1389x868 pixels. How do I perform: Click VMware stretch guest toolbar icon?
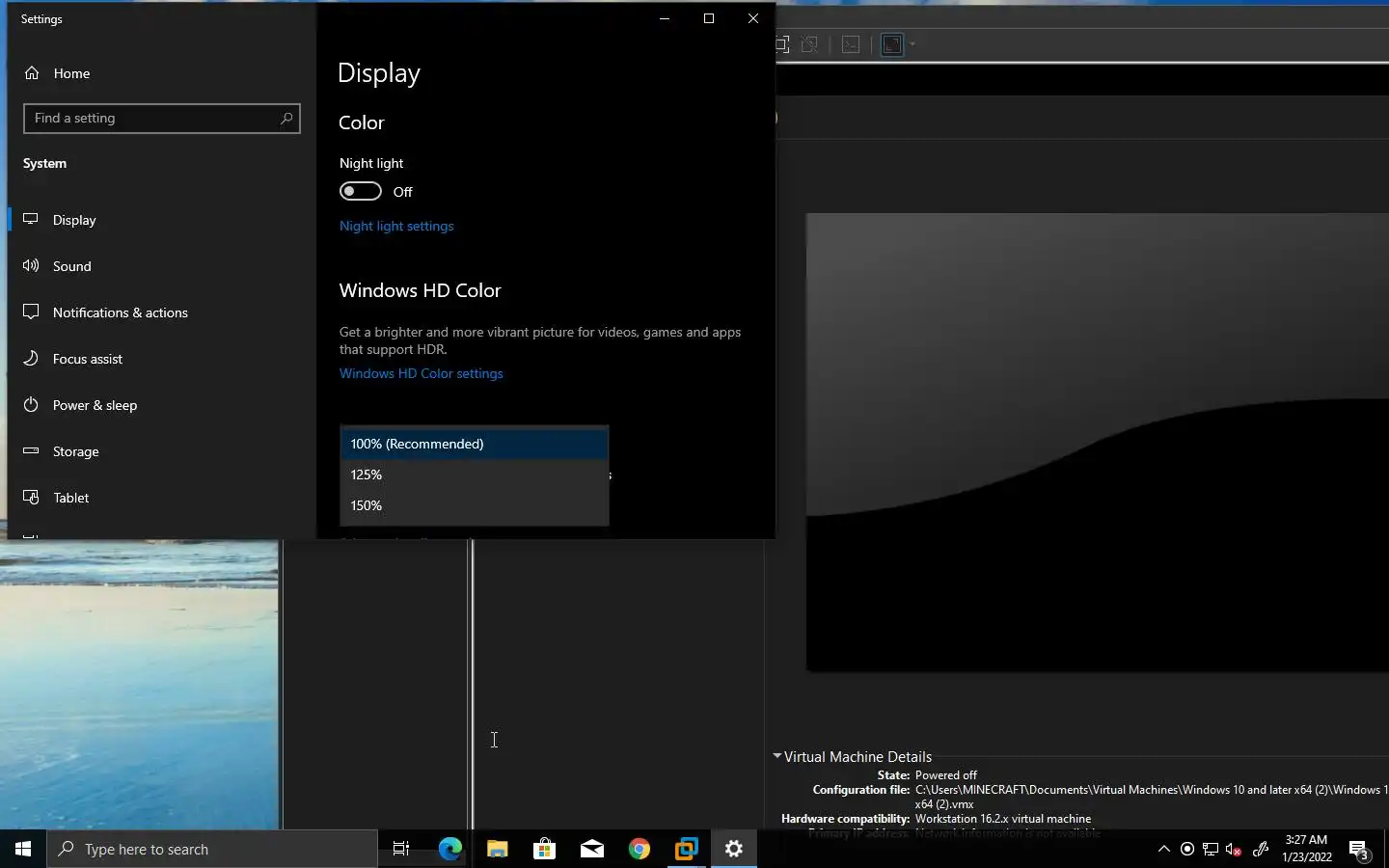pyautogui.click(x=892, y=44)
